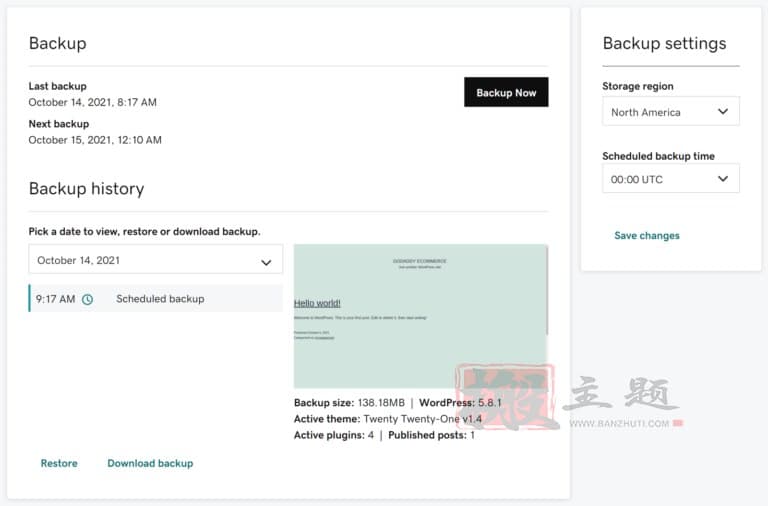Click the Hello world! link in preview
Screen dimensions: 768x506
click(317, 303)
